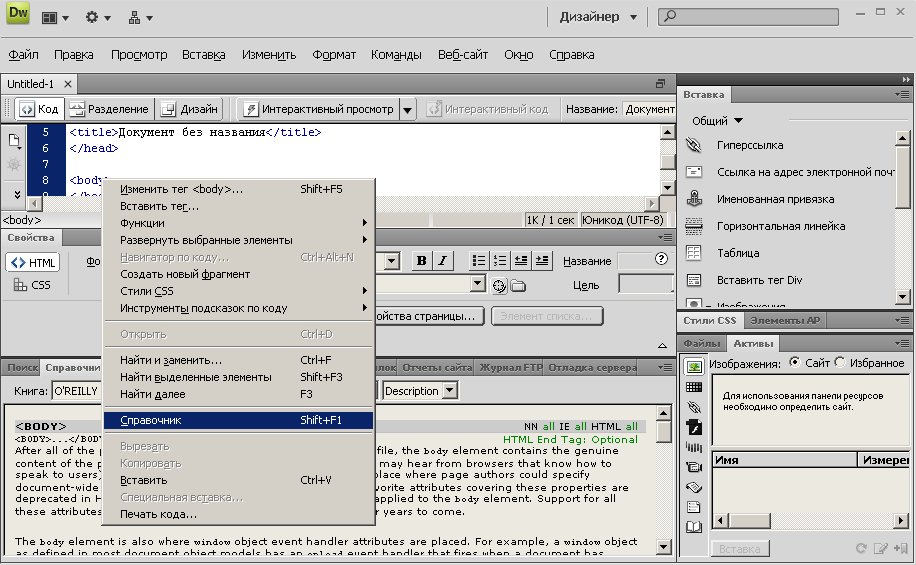Click the Именованная привязка anchor icon
Screen dimensions: 916x565
[x=695, y=199]
